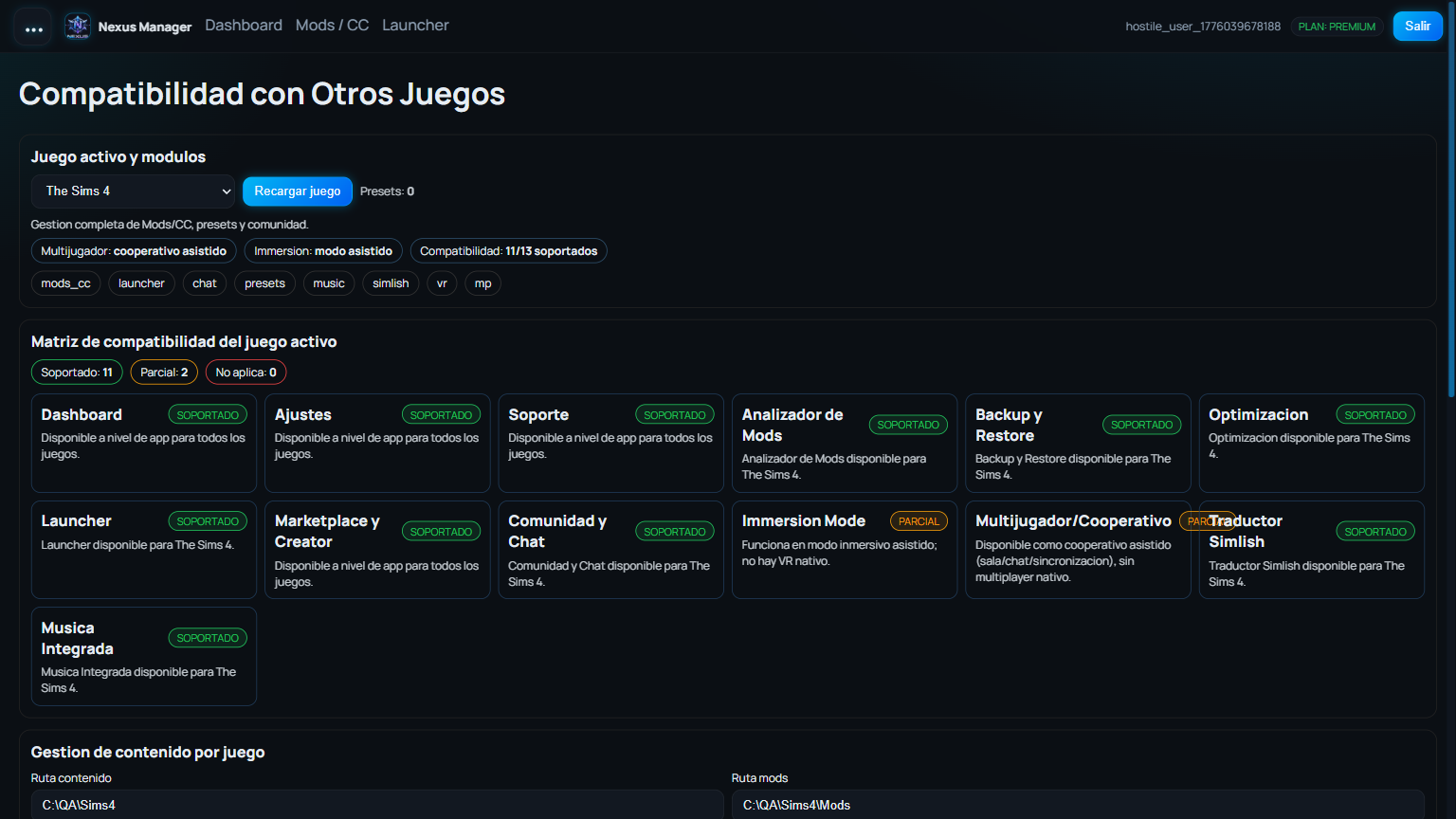Open the Soporte compatibility card
Viewport: 1456px width, 819px height.
pyautogui.click(x=611, y=443)
